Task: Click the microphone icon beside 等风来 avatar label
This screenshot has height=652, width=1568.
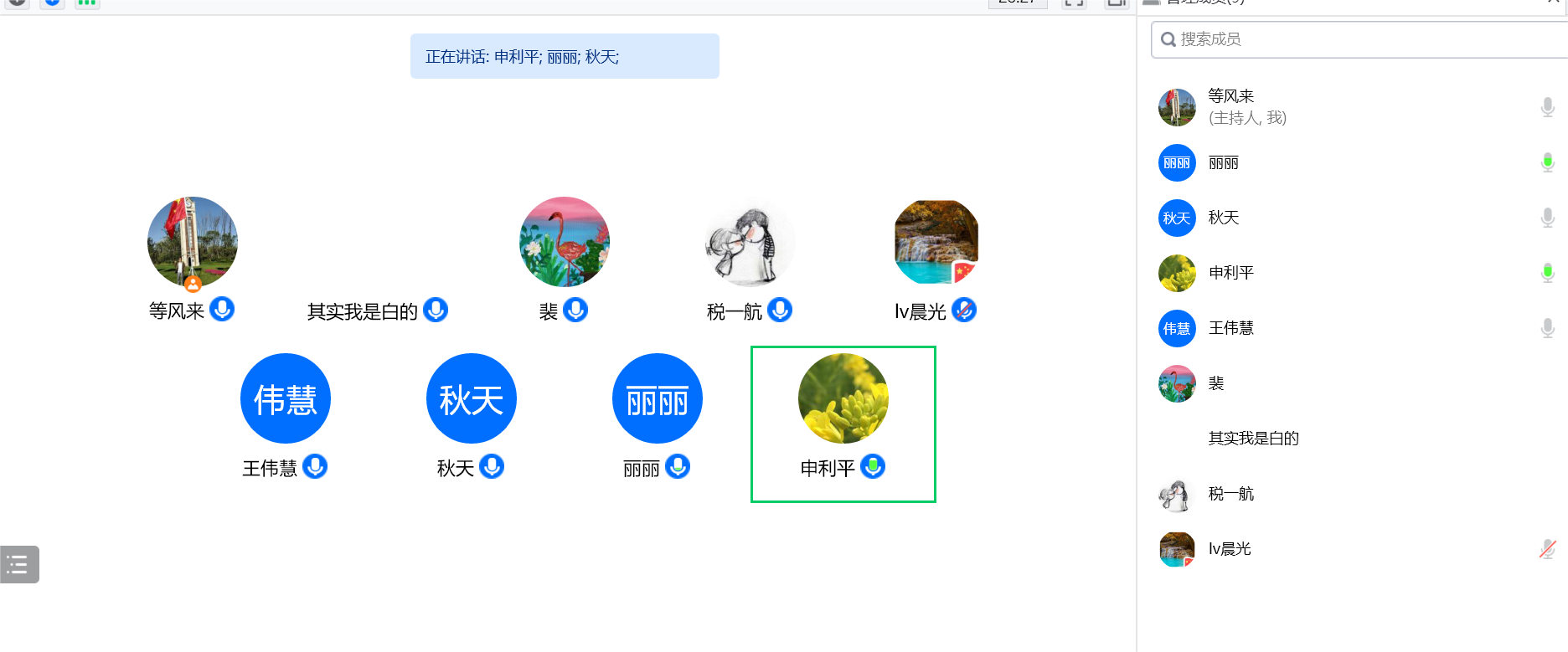Action: 222,310
